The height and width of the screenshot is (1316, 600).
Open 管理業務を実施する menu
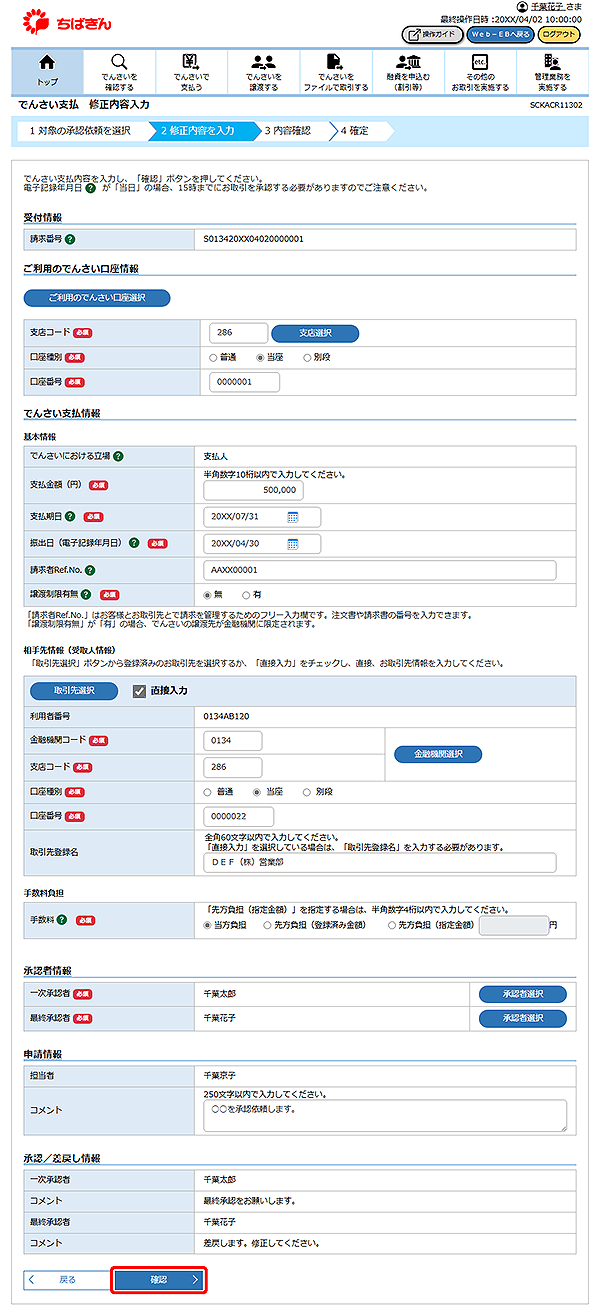click(552, 70)
